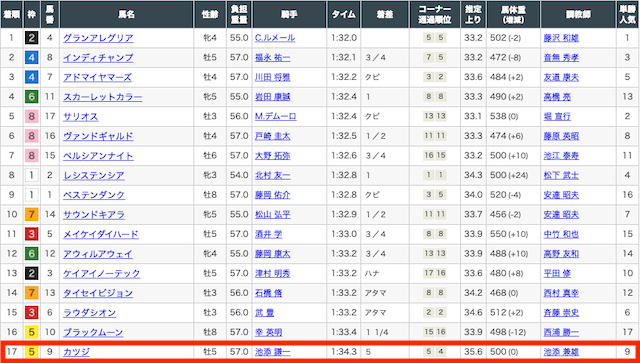The image size is (640, 363).
Task: Select horse weight cell 538 (0)
Action: (x=504, y=116)
